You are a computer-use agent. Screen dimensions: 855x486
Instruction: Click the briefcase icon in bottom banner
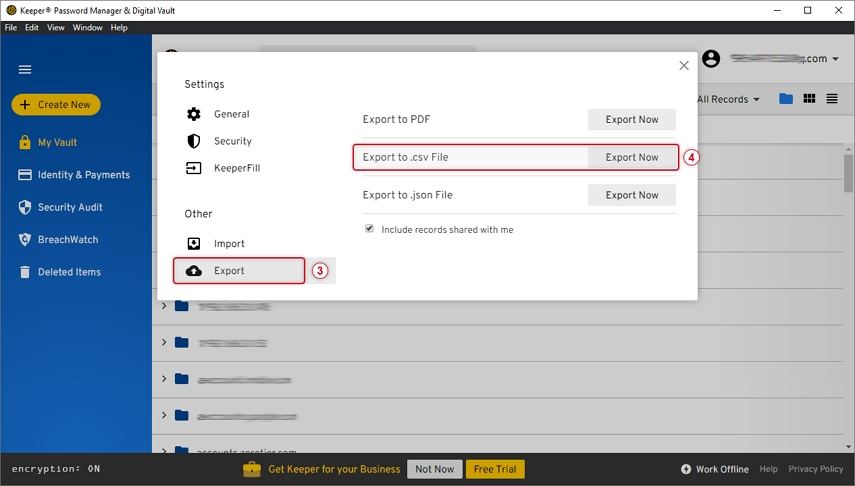pyautogui.click(x=251, y=469)
